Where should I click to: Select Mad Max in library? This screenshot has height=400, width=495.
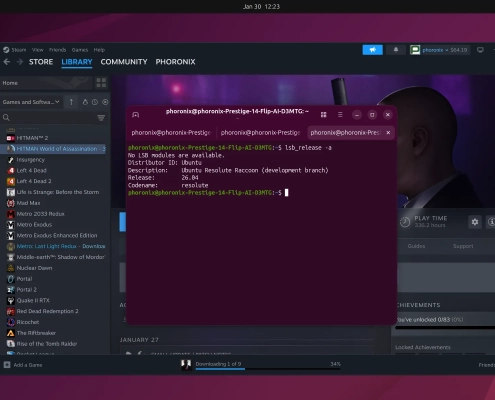pos(28,203)
